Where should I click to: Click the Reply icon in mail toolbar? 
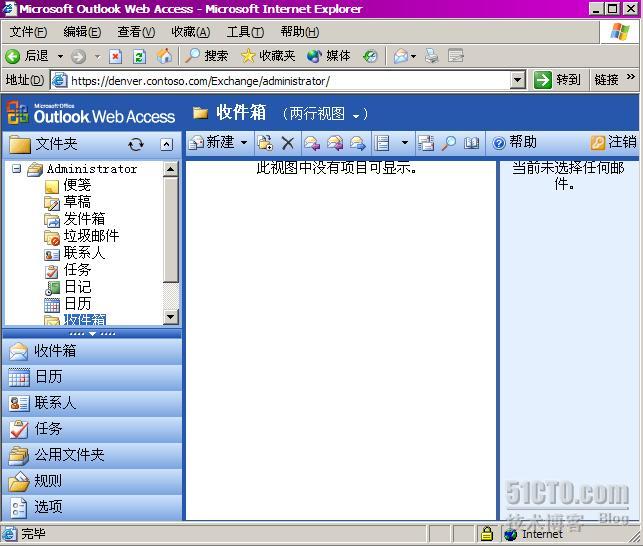(x=312, y=143)
